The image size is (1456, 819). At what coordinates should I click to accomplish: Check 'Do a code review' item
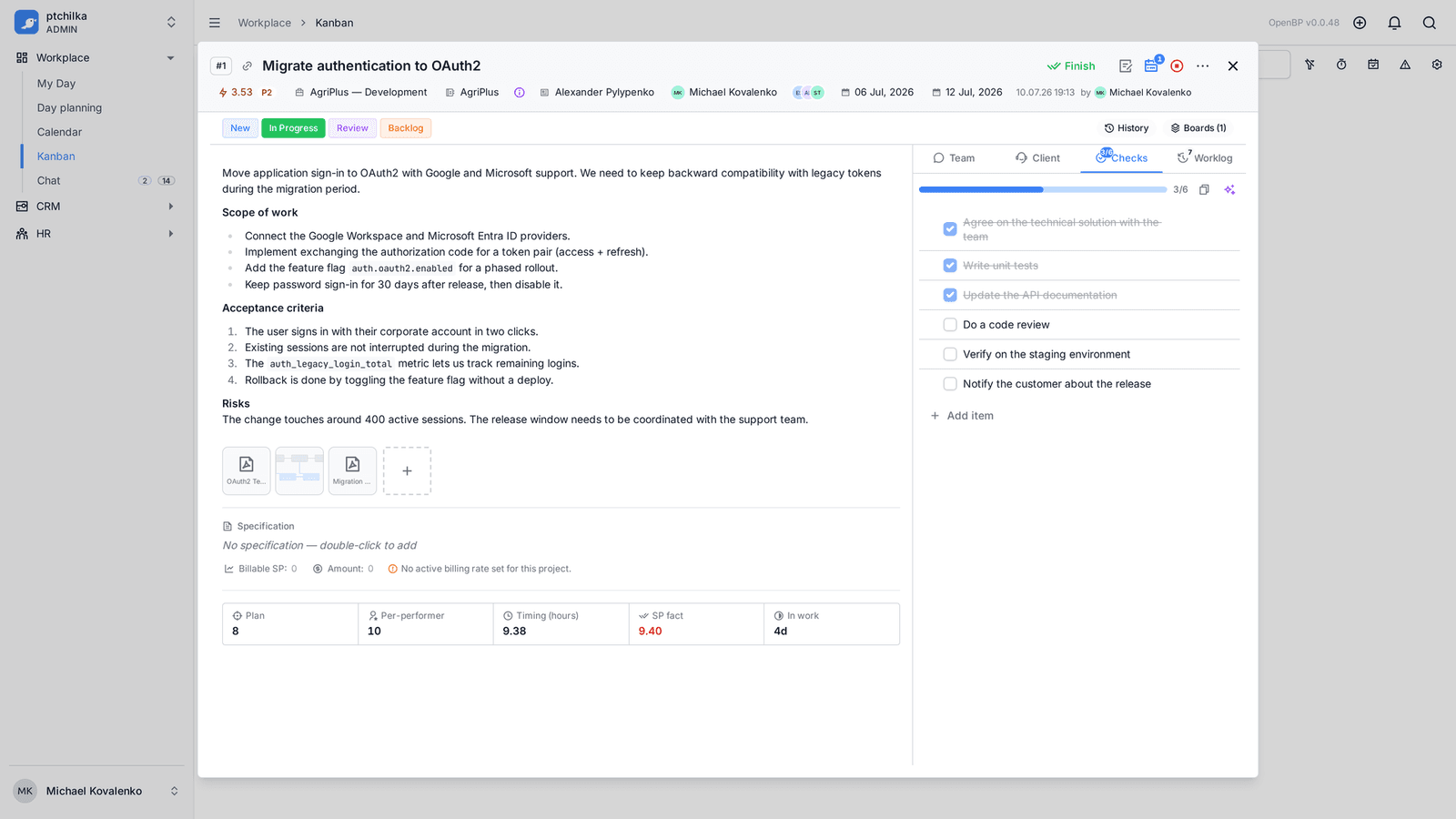point(950,325)
